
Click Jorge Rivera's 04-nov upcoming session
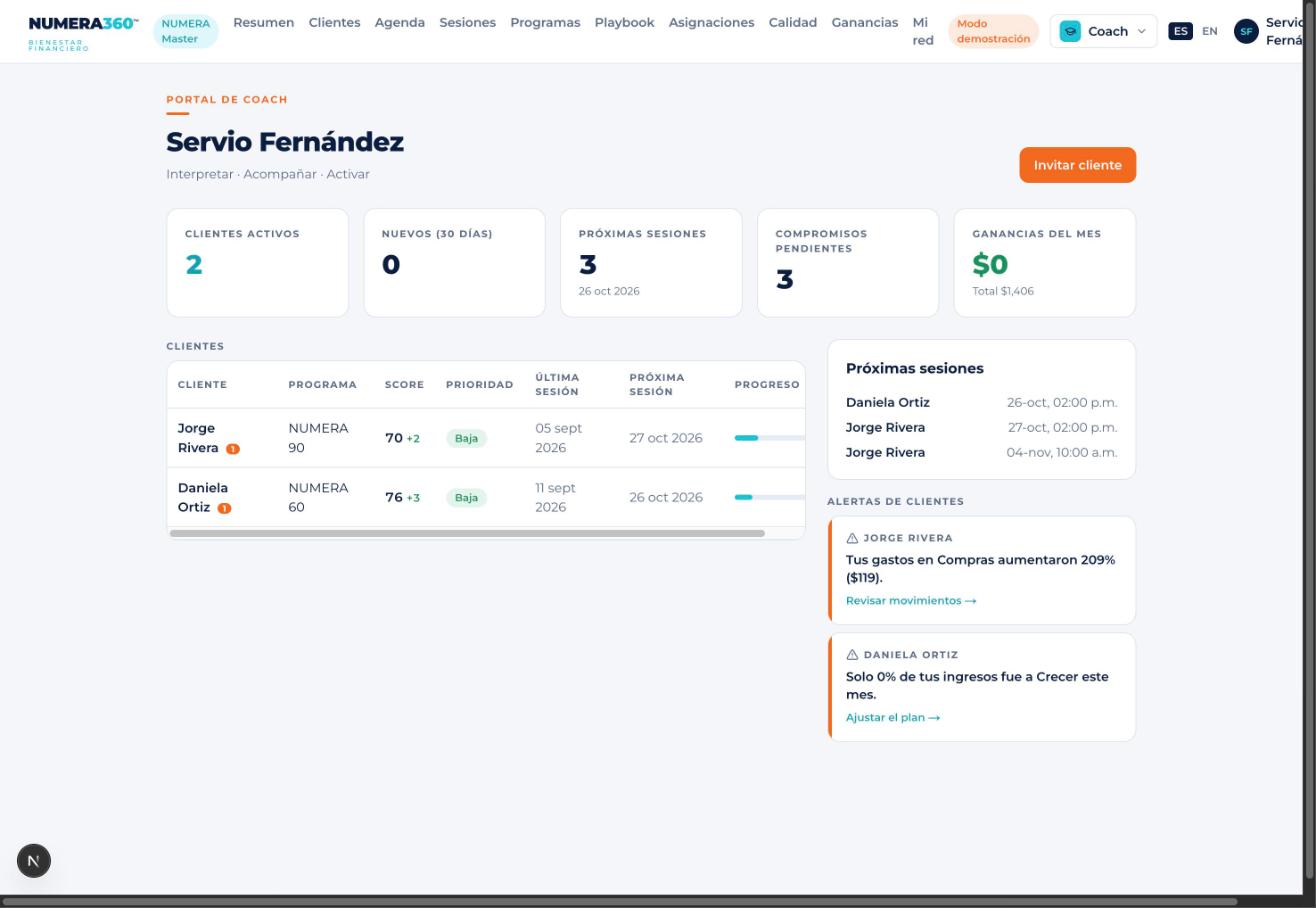tap(981, 453)
